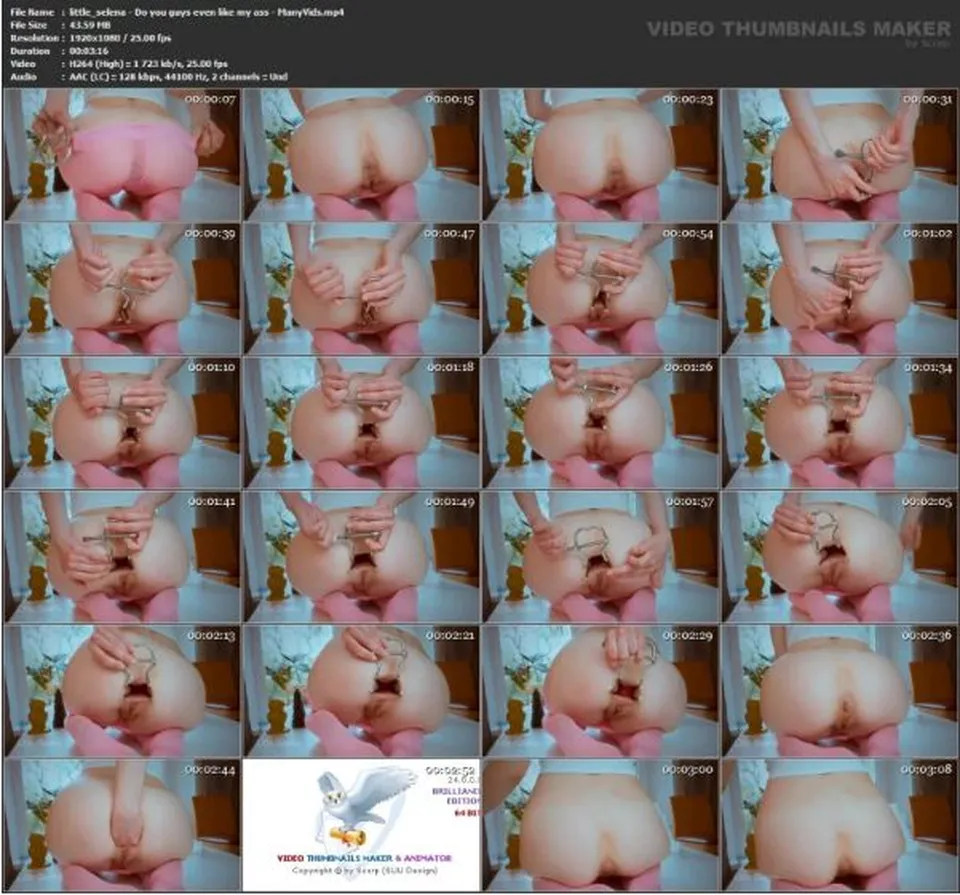
Task: Click the frame stamped 00:01:57
Action: point(601,556)
